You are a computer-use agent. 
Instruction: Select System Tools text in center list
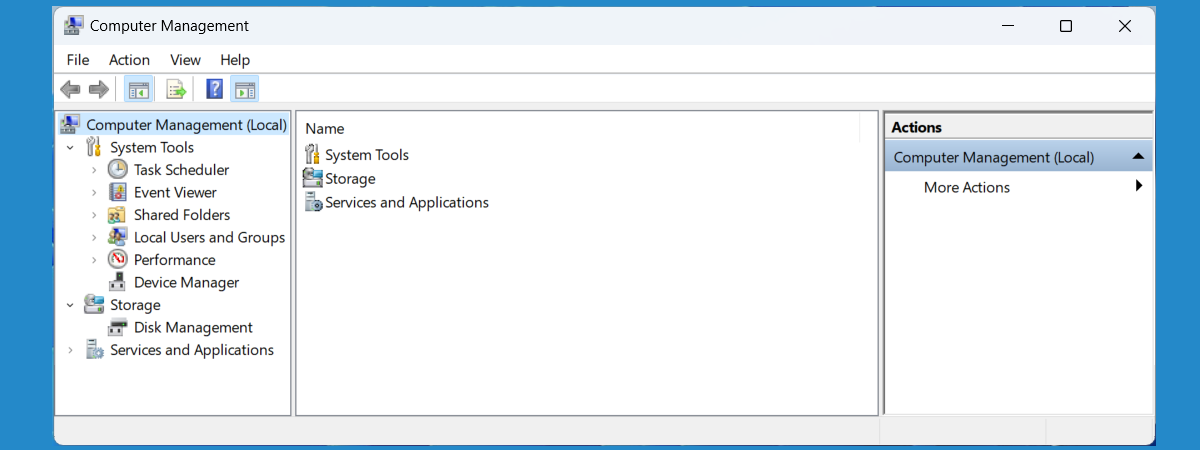(367, 155)
